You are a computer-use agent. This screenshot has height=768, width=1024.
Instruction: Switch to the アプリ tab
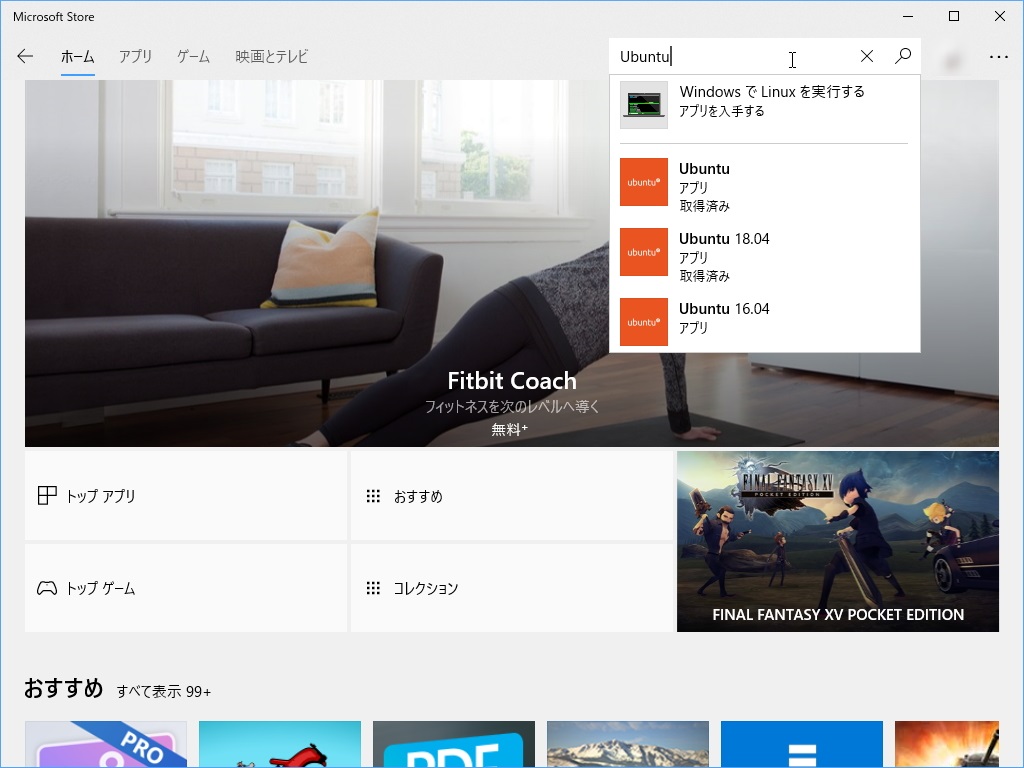coord(135,57)
